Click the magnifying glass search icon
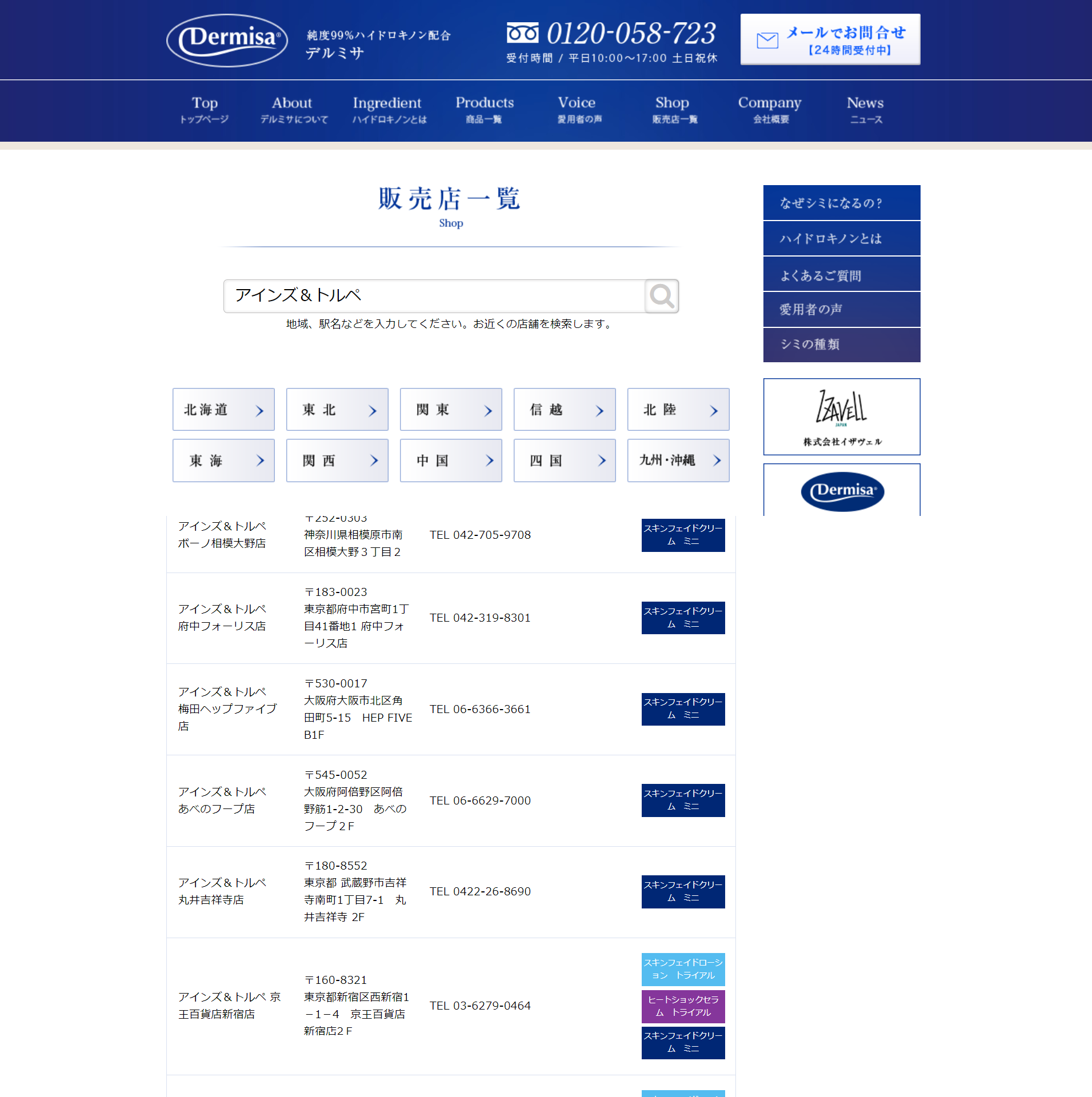1092x1097 pixels. click(x=661, y=296)
